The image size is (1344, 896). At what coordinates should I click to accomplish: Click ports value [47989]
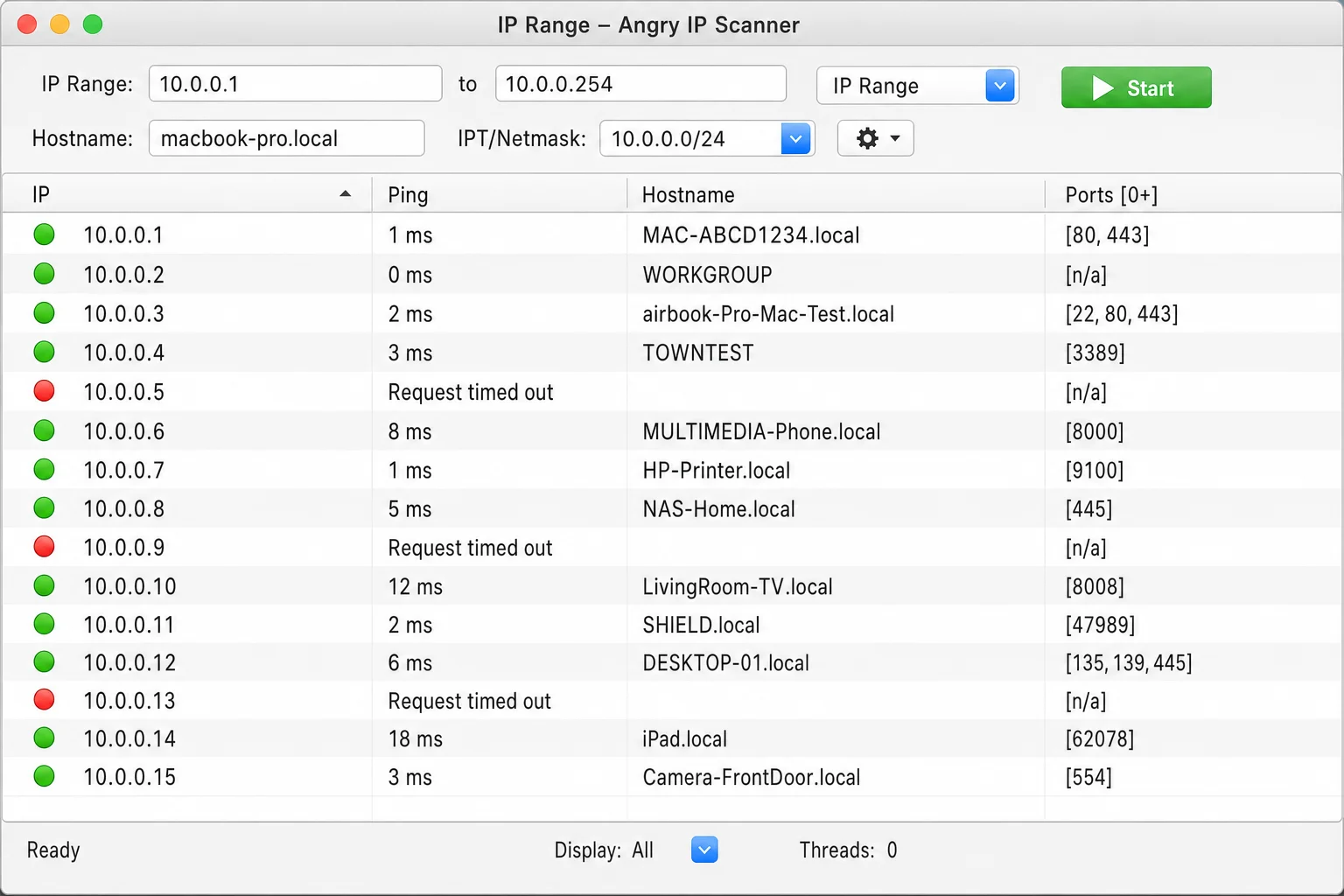pos(1100,625)
